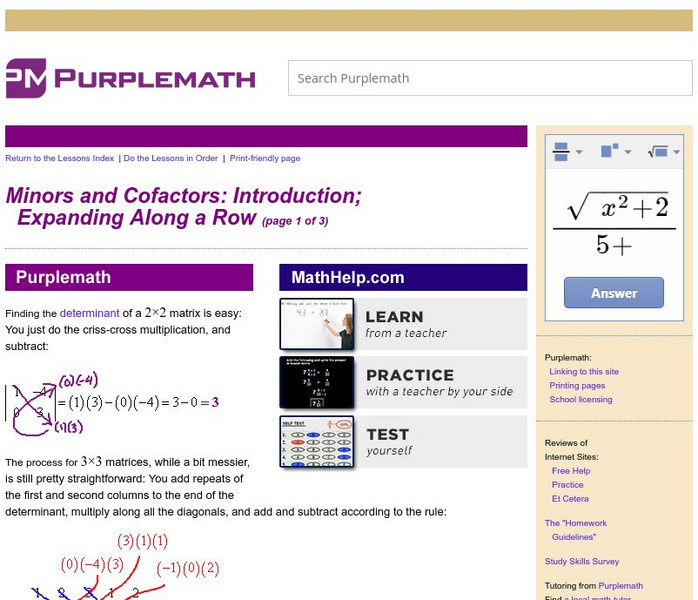
Task: Open Linking to this site link
Action: pos(584,372)
